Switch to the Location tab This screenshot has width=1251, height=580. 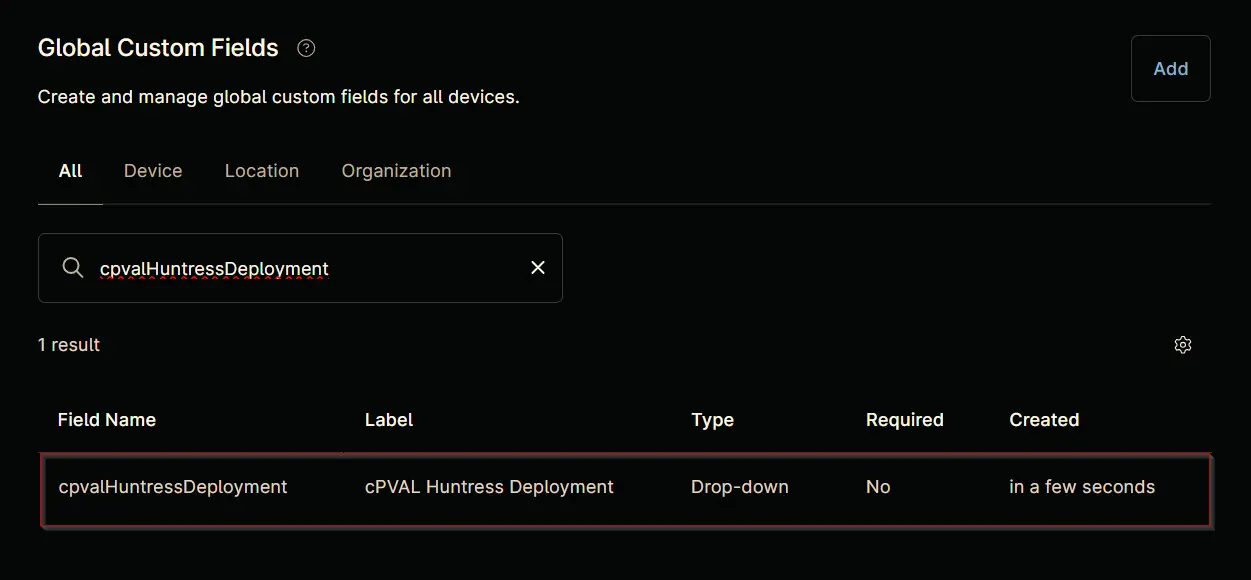coord(262,171)
